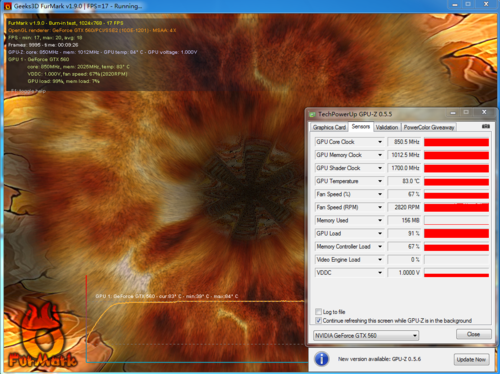Viewport: 500px width, 374px height.
Task: Click the GPU-Z camera screenshot icon
Action: pos(486,126)
